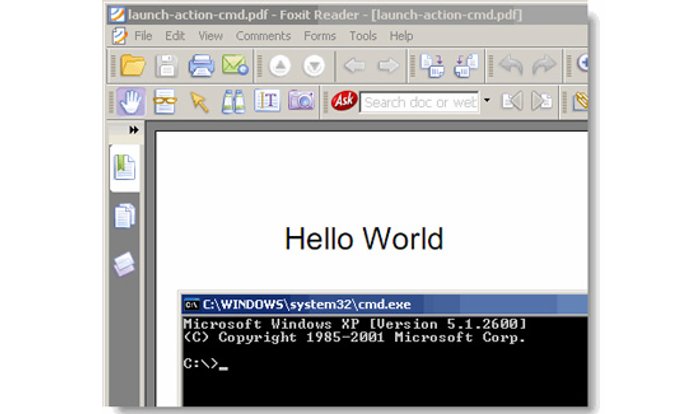Open the Forms menu
The height and width of the screenshot is (414, 700).
pos(320,36)
